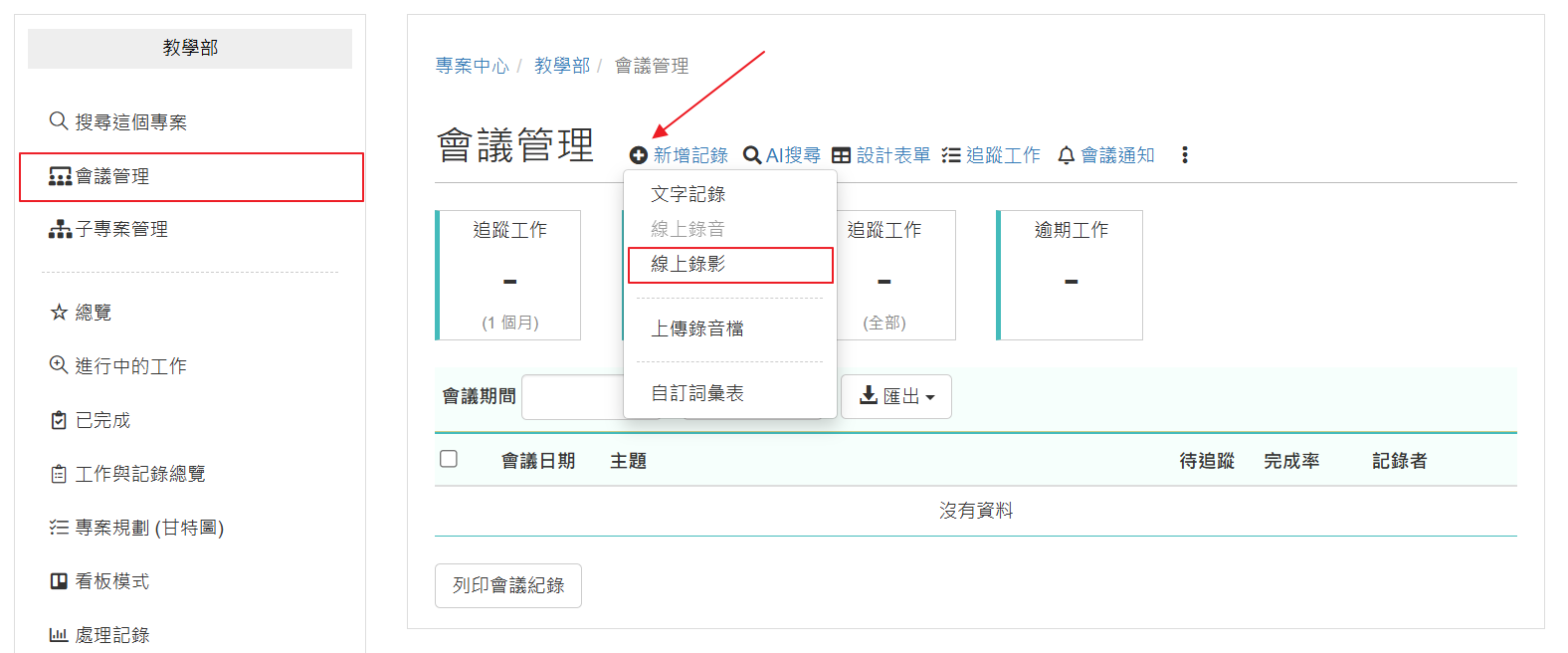Open the three-dot more options menu
Viewport: 1568px width, 653px height.
click(1184, 155)
